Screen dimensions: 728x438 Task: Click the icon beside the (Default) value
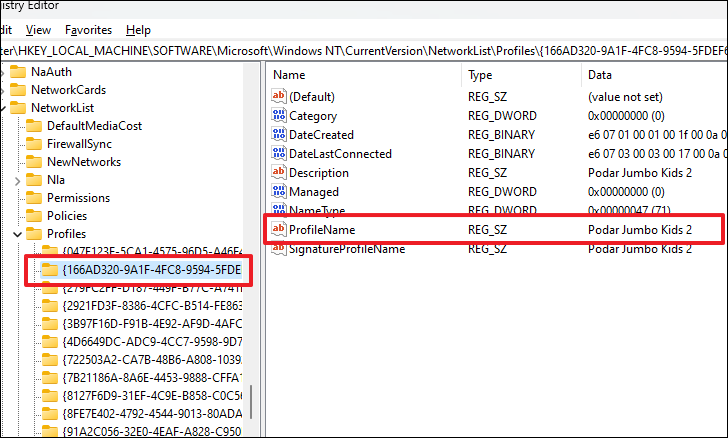point(279,97)
